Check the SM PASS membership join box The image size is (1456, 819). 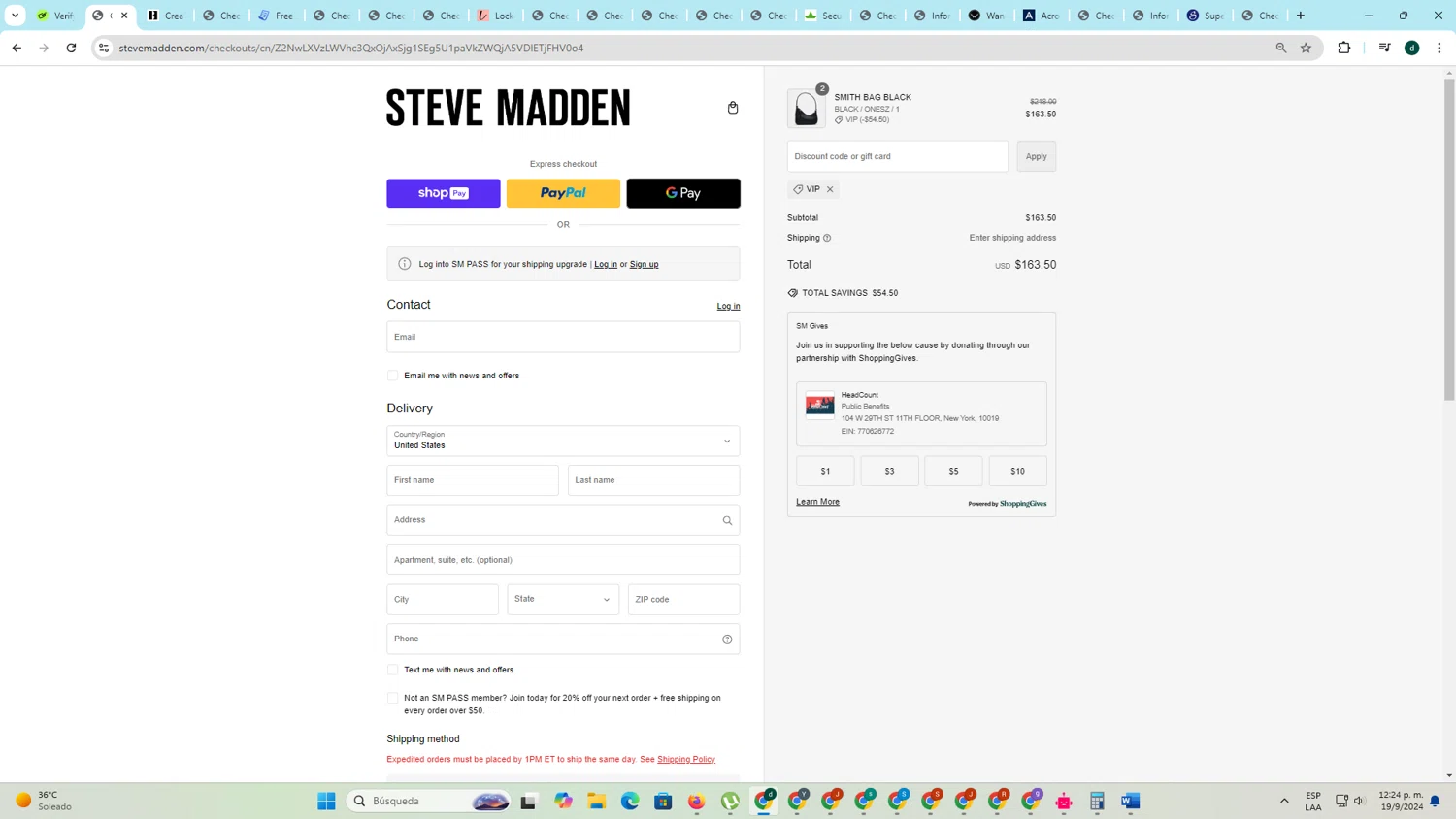pos(392,698)
